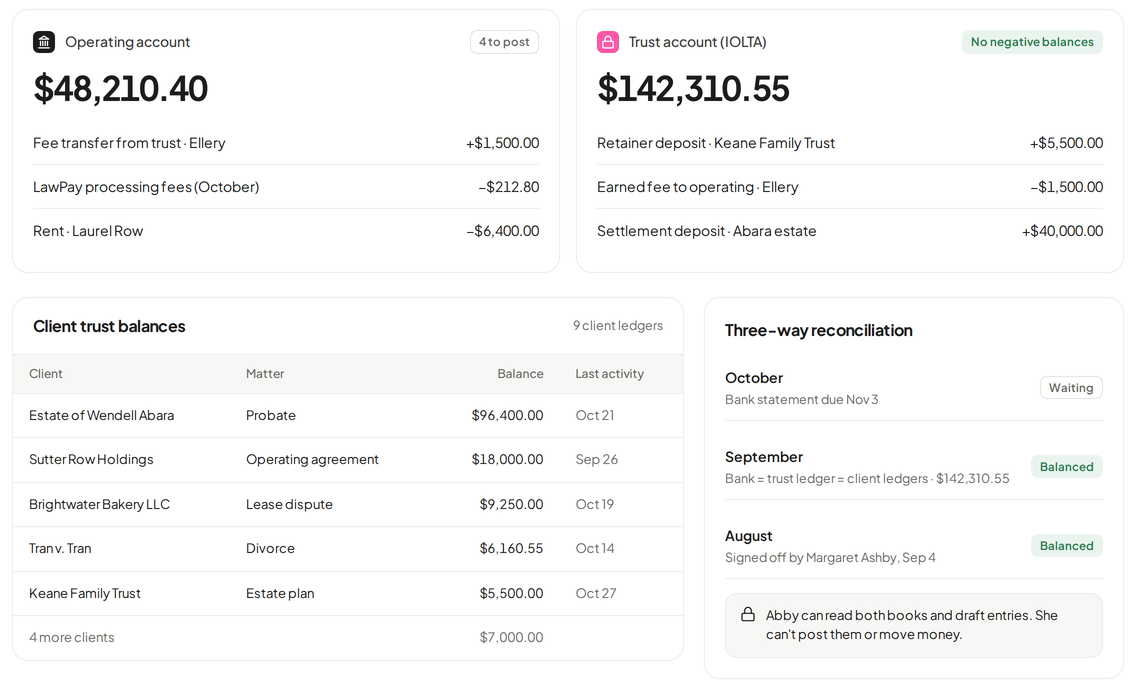Open 'LawPay processing fees (October)' transaction
Viewport: 1140px width, 690px height.
(x=286, y=188)
